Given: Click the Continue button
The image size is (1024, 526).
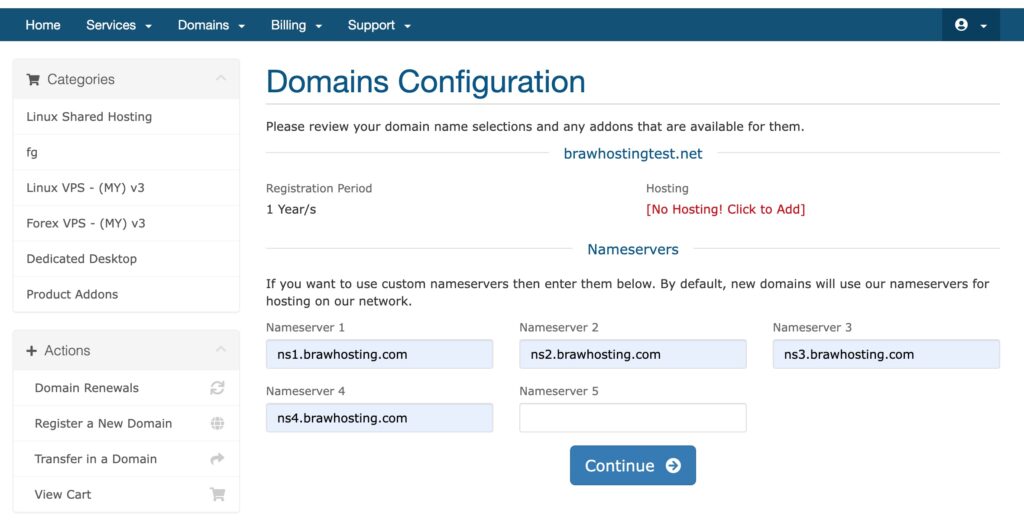Looking at the screenshot, I should tap(633, 465).
